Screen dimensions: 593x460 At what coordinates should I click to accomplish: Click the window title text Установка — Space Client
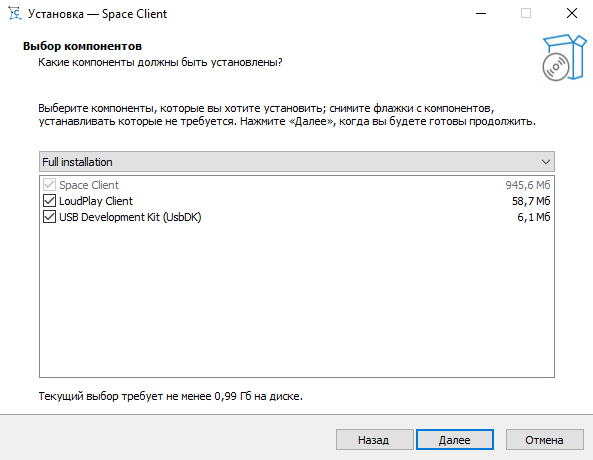[98, 14]
